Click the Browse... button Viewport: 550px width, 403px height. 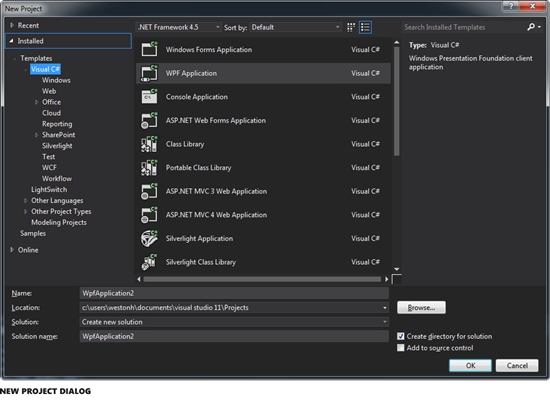click(x=421, y=308)
